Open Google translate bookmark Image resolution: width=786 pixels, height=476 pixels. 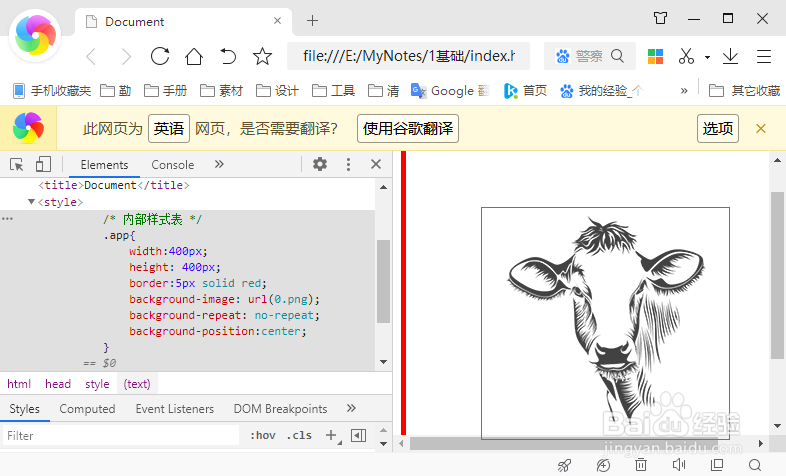point(450,91)
